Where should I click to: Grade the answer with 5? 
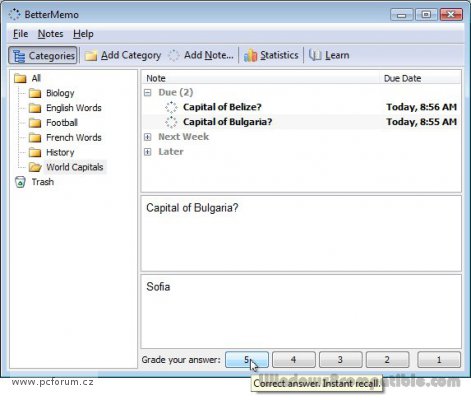[247, 360]
